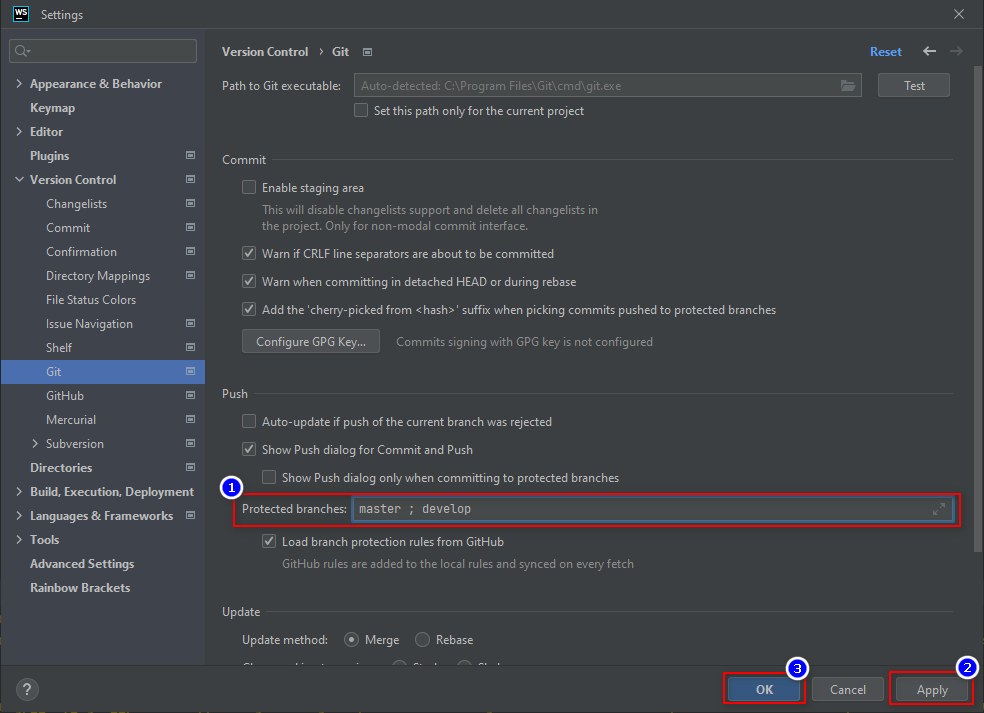The height and width of the screenshot is (713, 984).
Task: Click project icon next to Changelists
Action: pyautogui.click(x=191, y=203)
